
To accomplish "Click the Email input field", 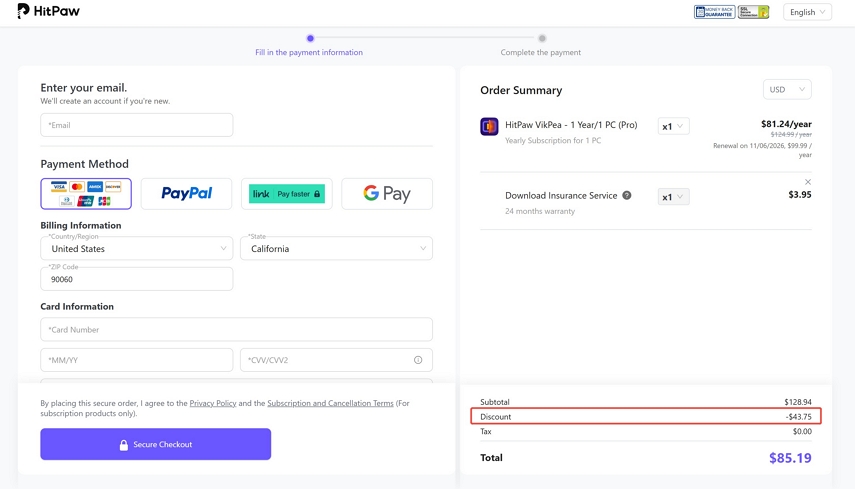I will point(136,125).
